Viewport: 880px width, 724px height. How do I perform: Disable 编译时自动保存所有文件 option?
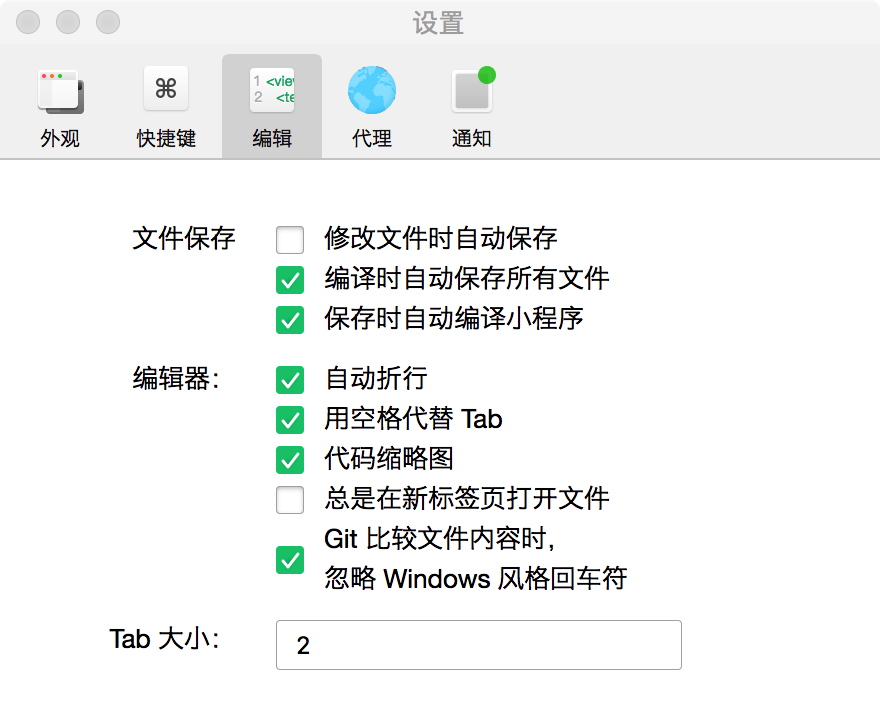[x=290, y=280]
